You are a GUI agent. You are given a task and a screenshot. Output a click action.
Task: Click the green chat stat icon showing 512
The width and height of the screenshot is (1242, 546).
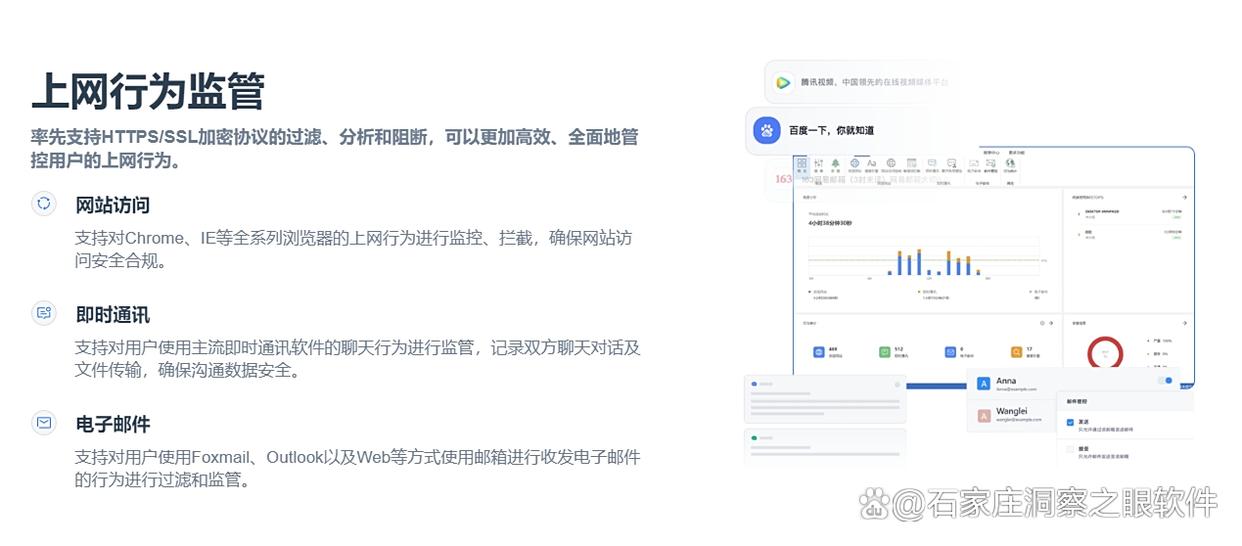pos(885,352)
